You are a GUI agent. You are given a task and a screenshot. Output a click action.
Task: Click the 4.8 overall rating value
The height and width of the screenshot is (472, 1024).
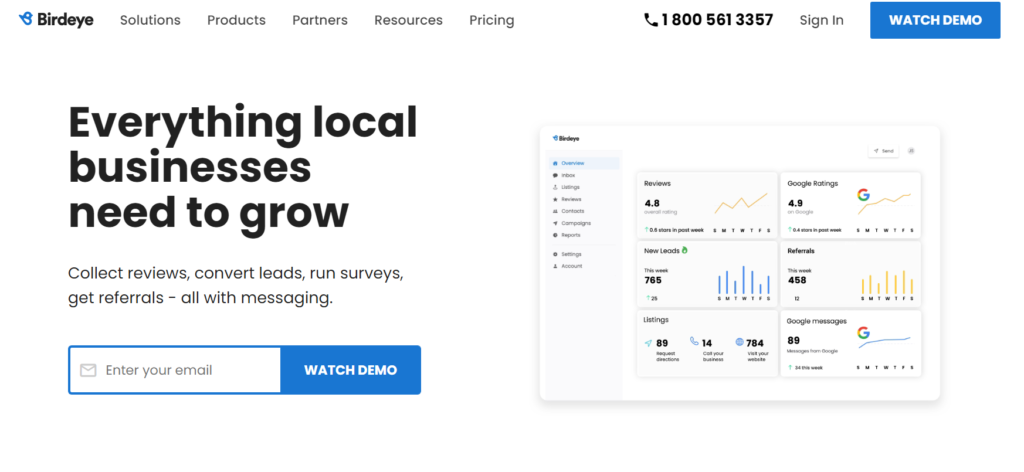(652, 203)
